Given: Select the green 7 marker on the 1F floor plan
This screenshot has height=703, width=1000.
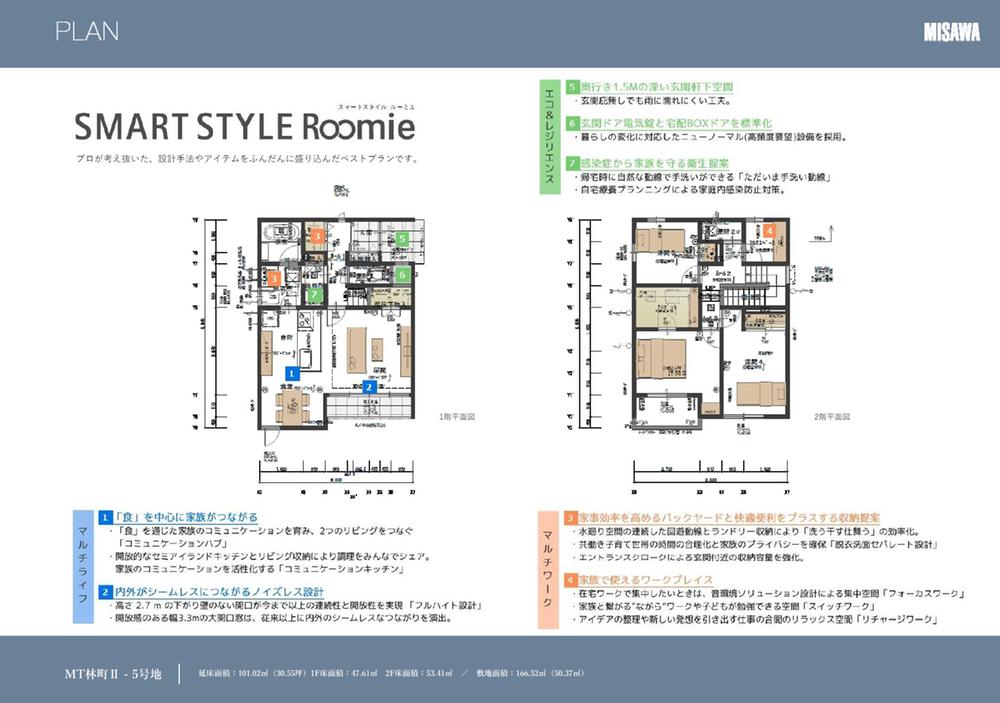Looking at the screenshot, I should pos(314,295).
